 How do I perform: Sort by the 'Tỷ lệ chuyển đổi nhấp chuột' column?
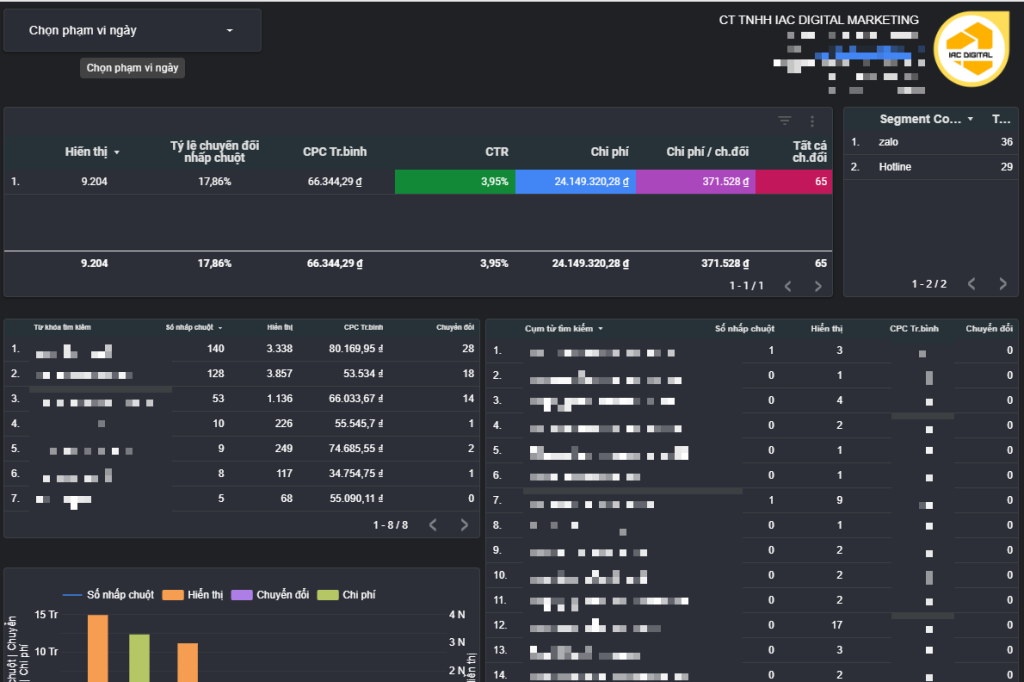[x=214, y=152]
